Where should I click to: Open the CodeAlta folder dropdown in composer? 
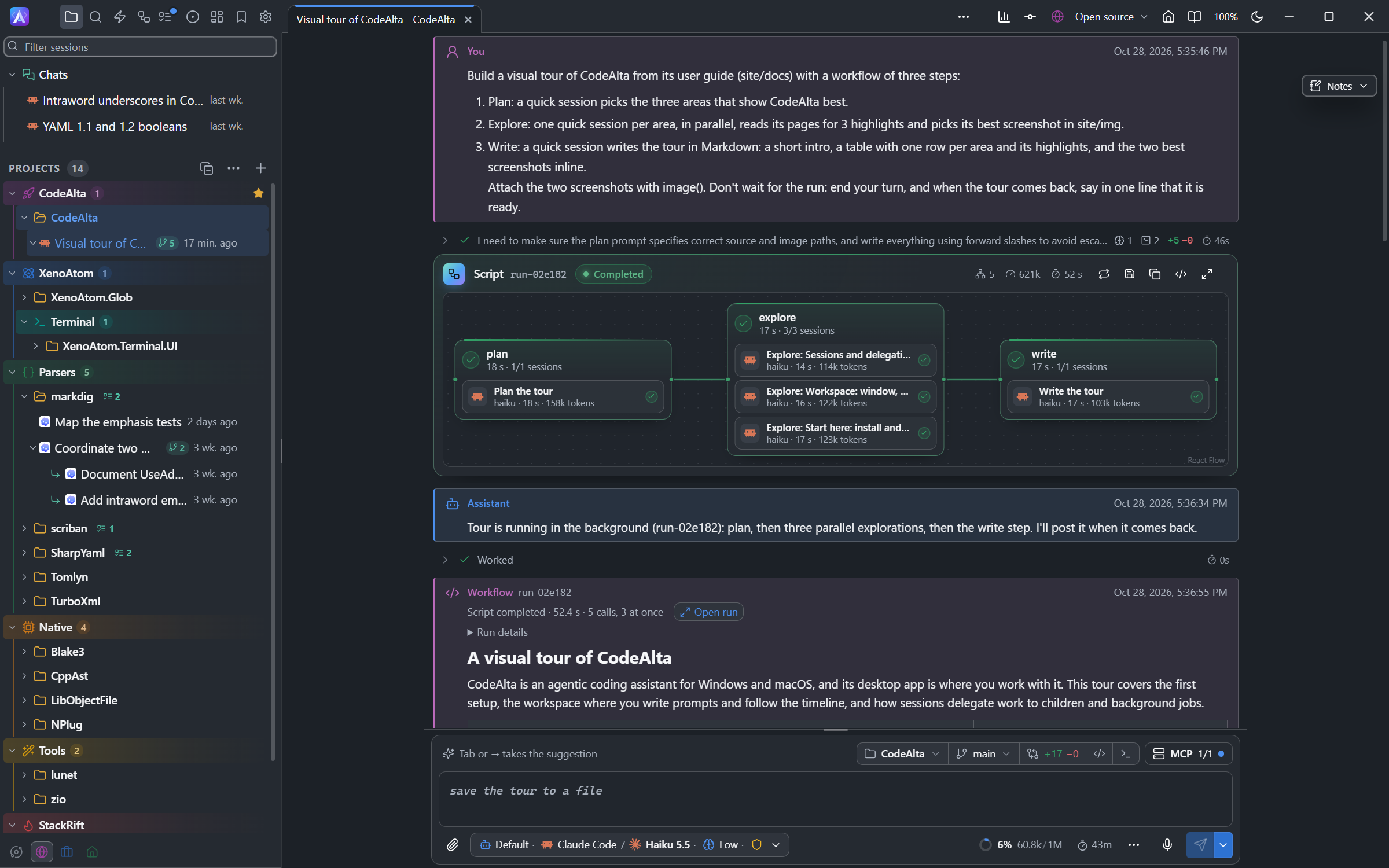pyautogui.click(x=902, y=753)
